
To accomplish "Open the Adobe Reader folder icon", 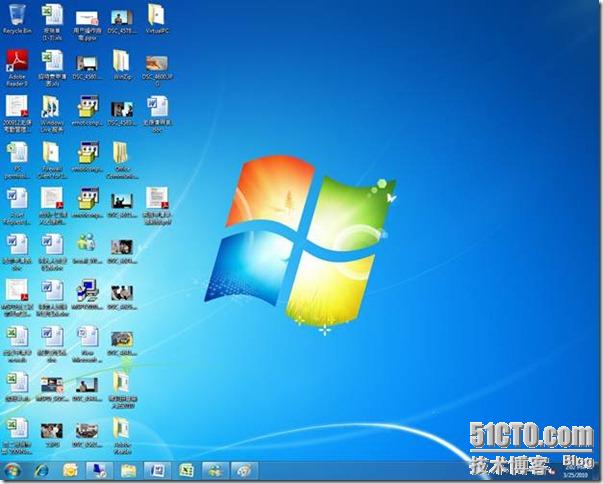I will (122, 436).
